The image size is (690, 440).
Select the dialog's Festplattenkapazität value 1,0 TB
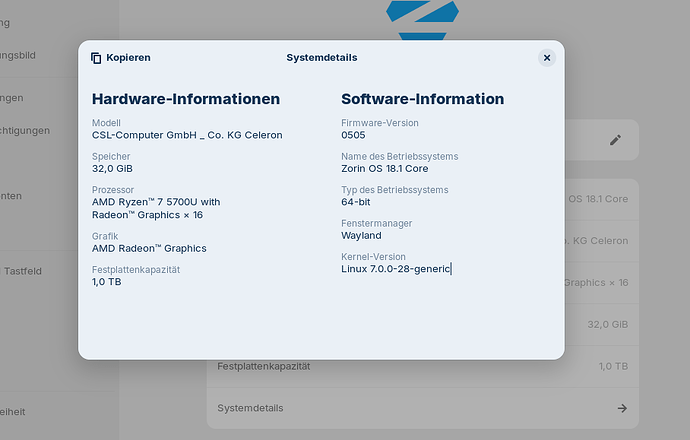pos(106,282)
